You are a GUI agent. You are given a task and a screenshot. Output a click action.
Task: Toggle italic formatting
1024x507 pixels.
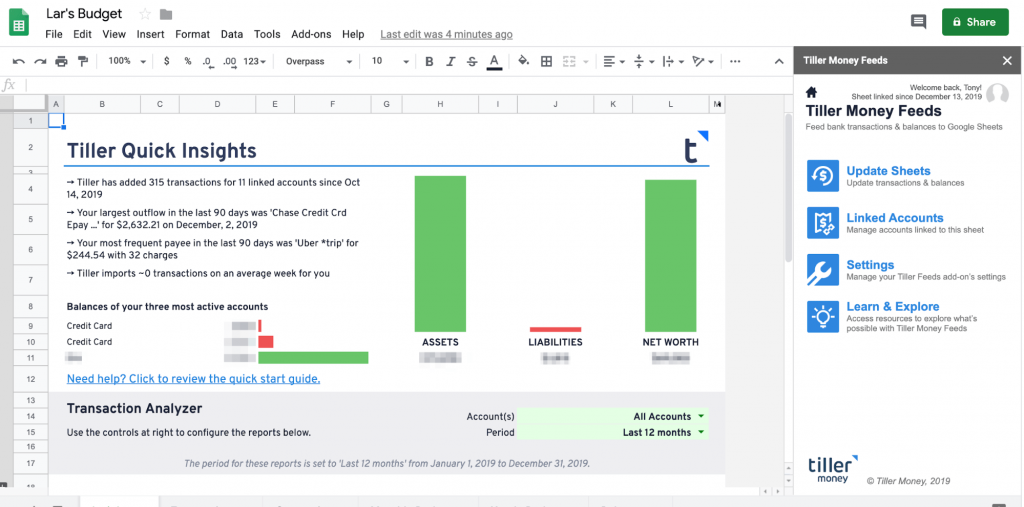451,61
